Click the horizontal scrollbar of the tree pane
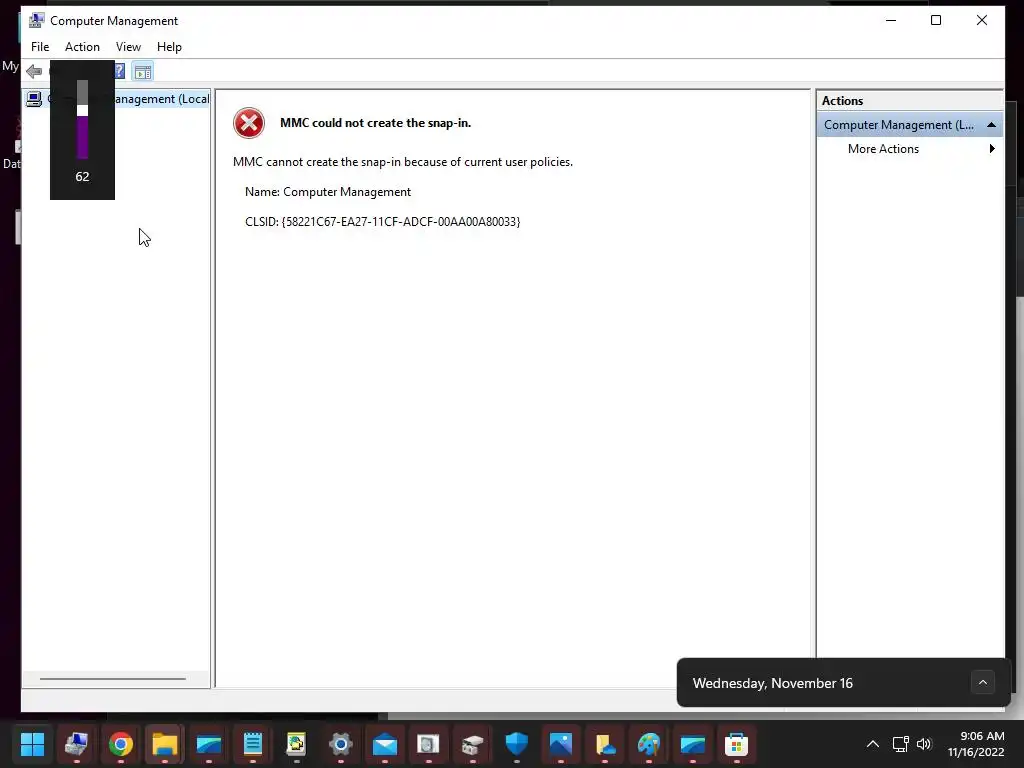Screen dimensions: 1024x768 113,679
